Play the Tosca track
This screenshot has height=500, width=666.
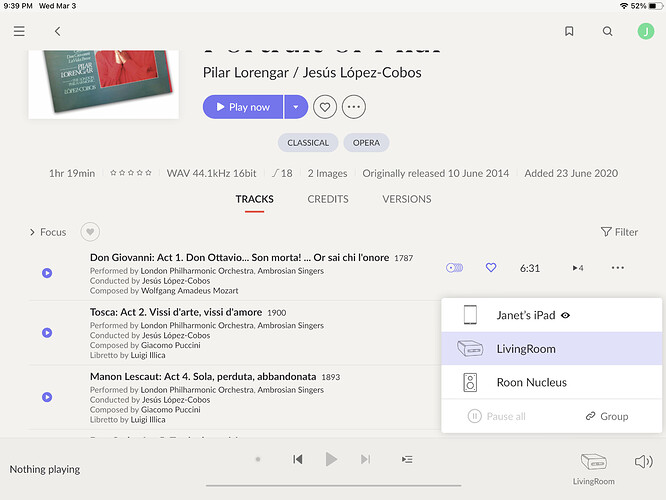pos(47,333)
